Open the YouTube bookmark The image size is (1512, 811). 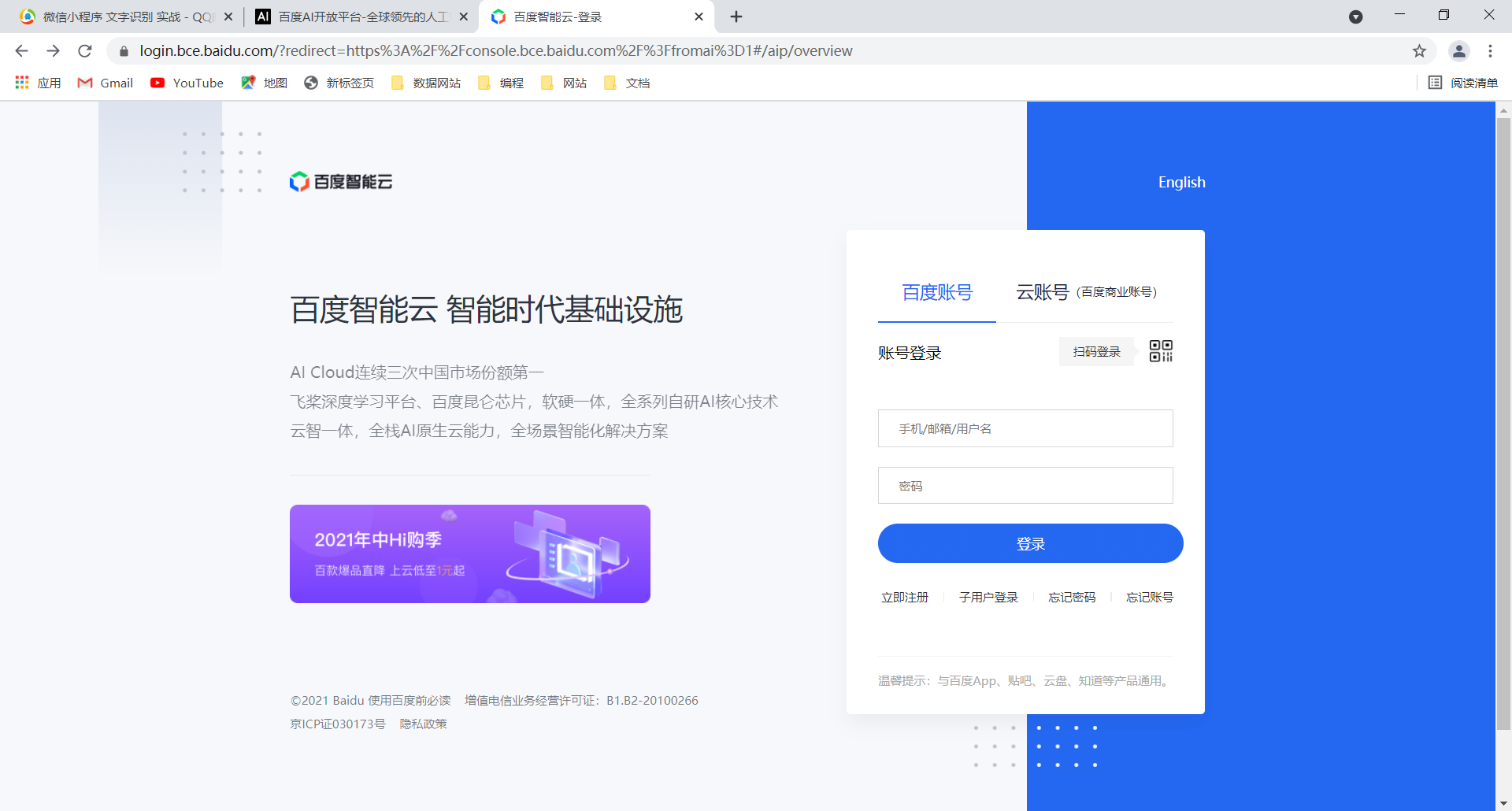pyautogui.click(x=187, y=83)
